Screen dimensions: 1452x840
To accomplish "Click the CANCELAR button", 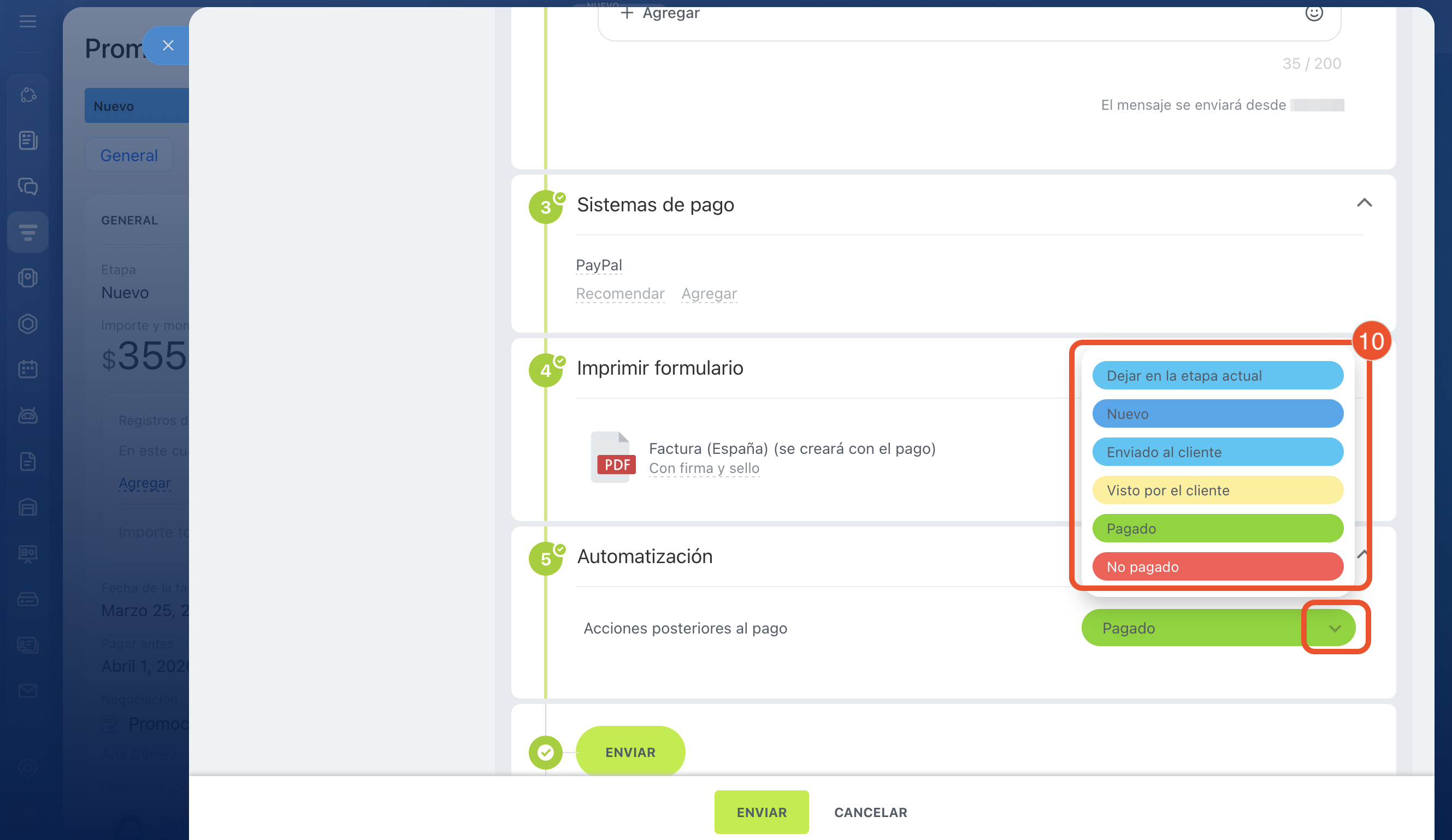I will (x=870, y=812).
